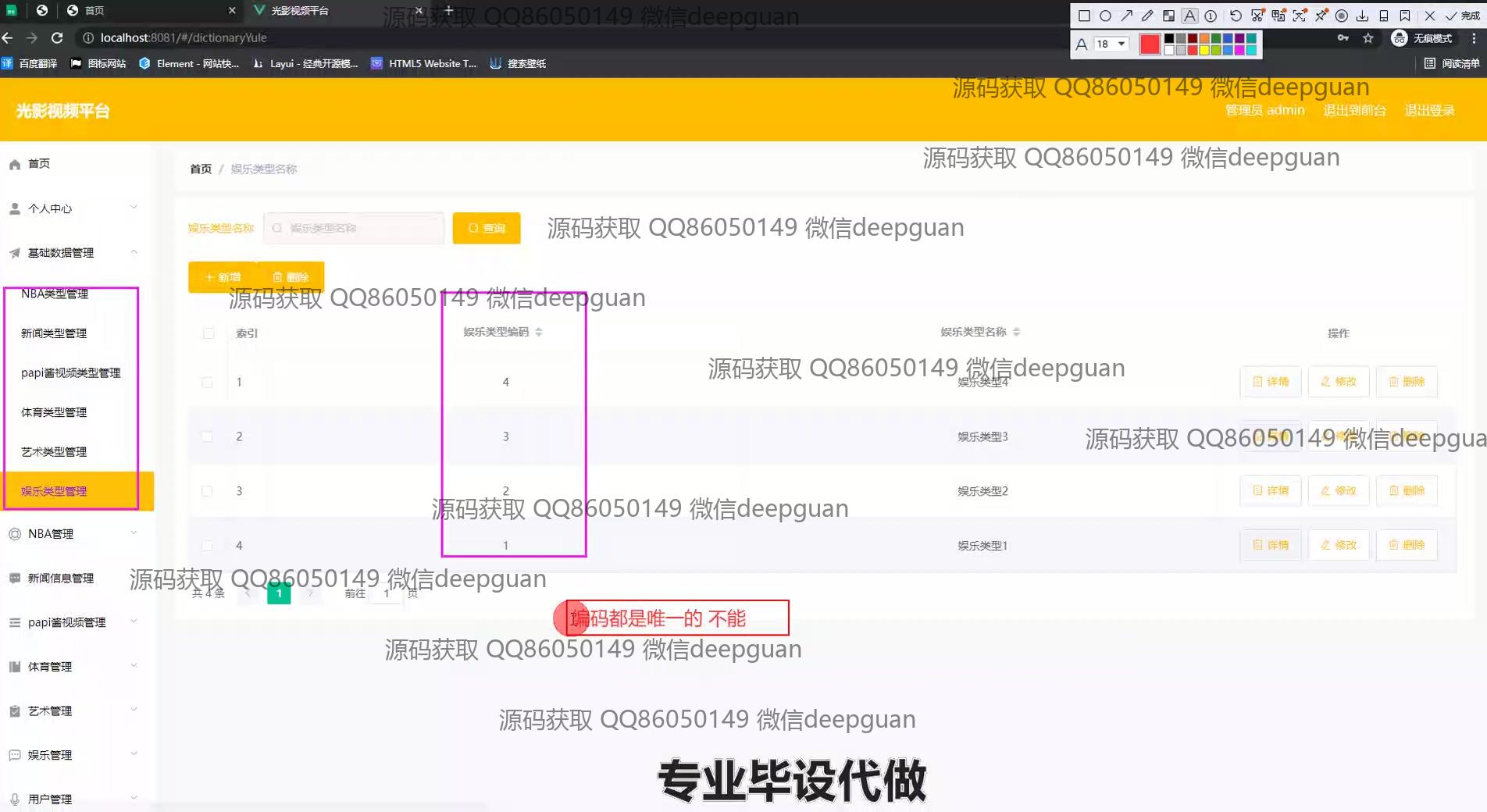Open 艺术类型管理 submenu item

tap(54, 452)
